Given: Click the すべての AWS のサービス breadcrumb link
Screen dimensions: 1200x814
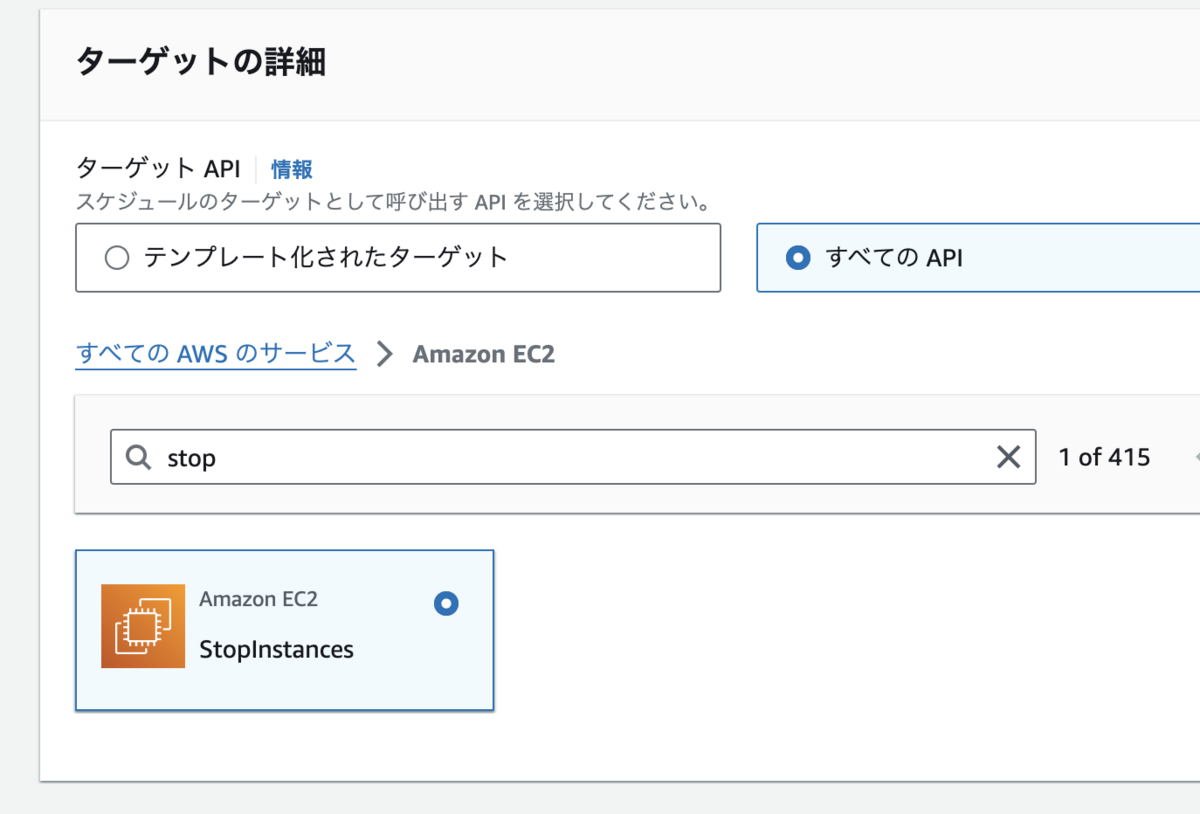Looking at the screenshot, I should 216,354.
